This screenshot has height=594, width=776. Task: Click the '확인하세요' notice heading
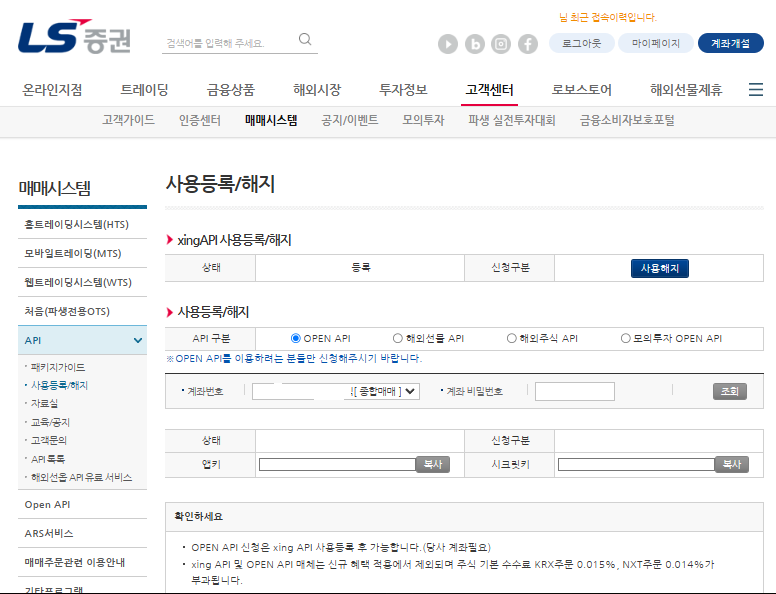click(x=198, y=516)
